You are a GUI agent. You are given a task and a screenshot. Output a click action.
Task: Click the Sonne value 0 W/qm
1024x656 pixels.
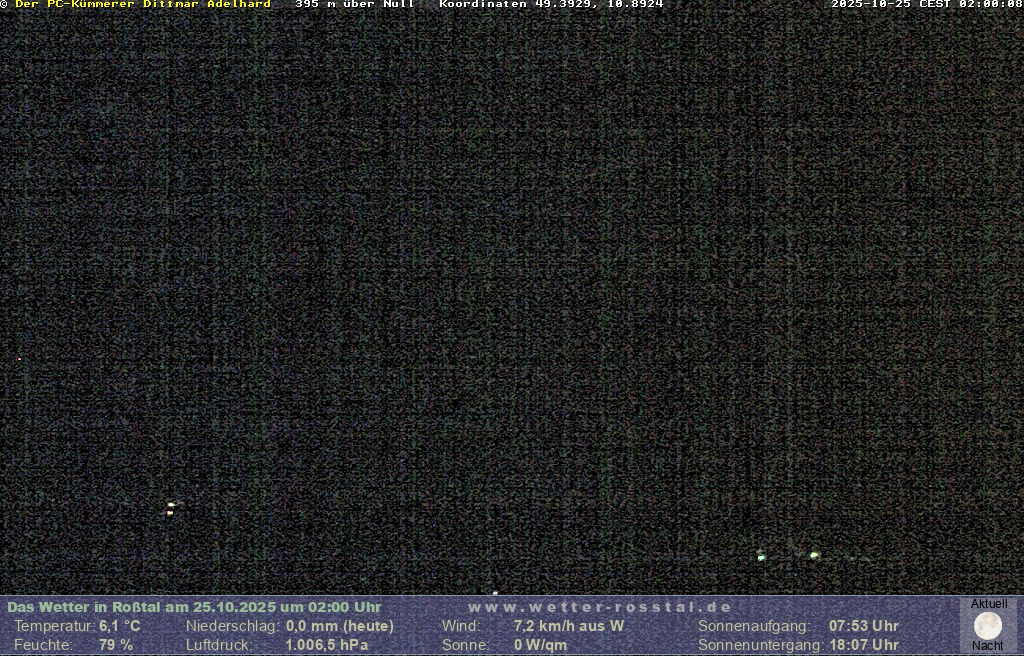[x=540, y=645]
